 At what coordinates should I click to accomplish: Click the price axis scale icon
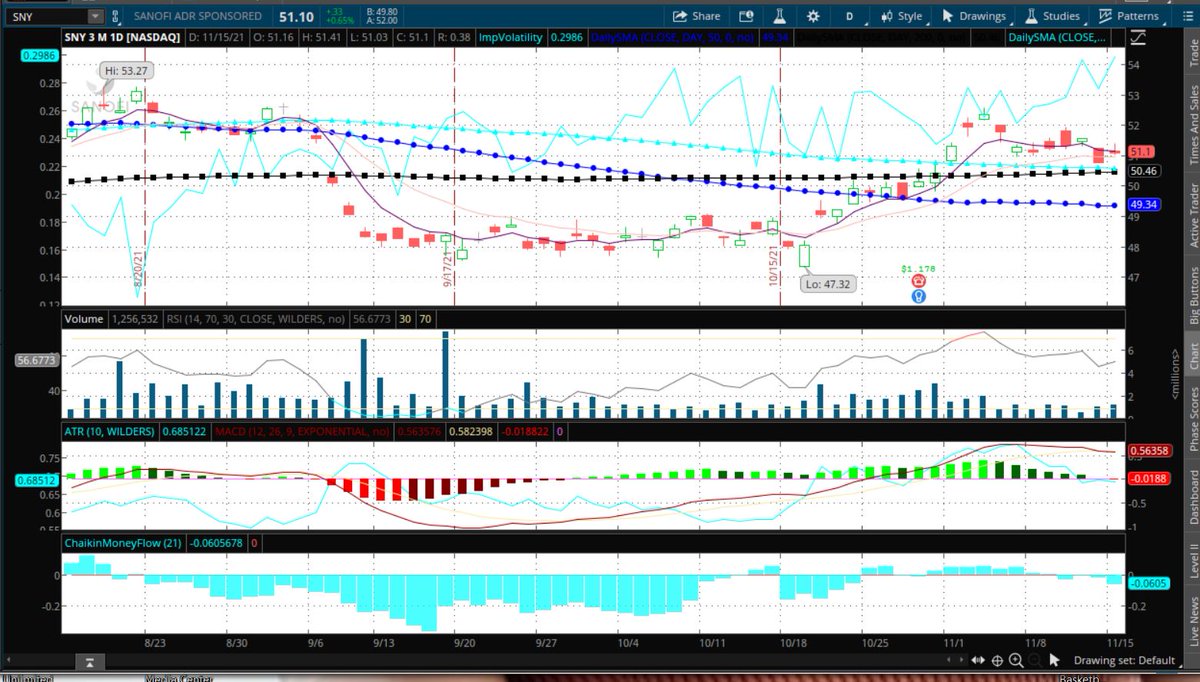point(1140,38)
